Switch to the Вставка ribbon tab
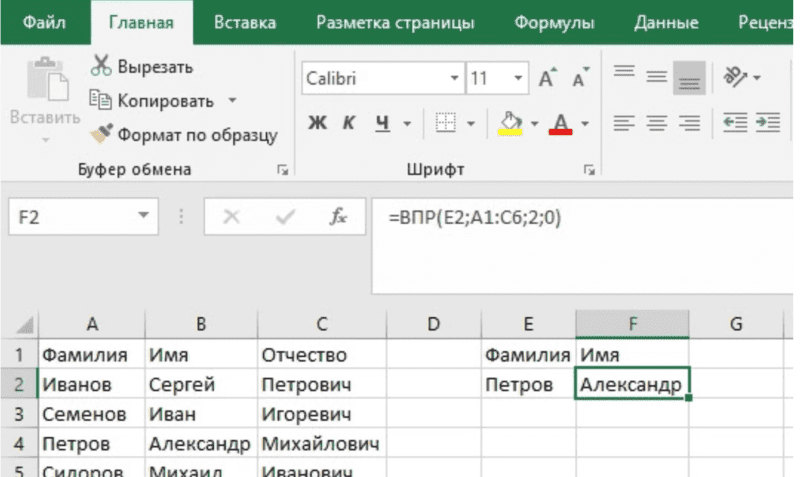The image size is (800, 477). [x=244, y=22]
